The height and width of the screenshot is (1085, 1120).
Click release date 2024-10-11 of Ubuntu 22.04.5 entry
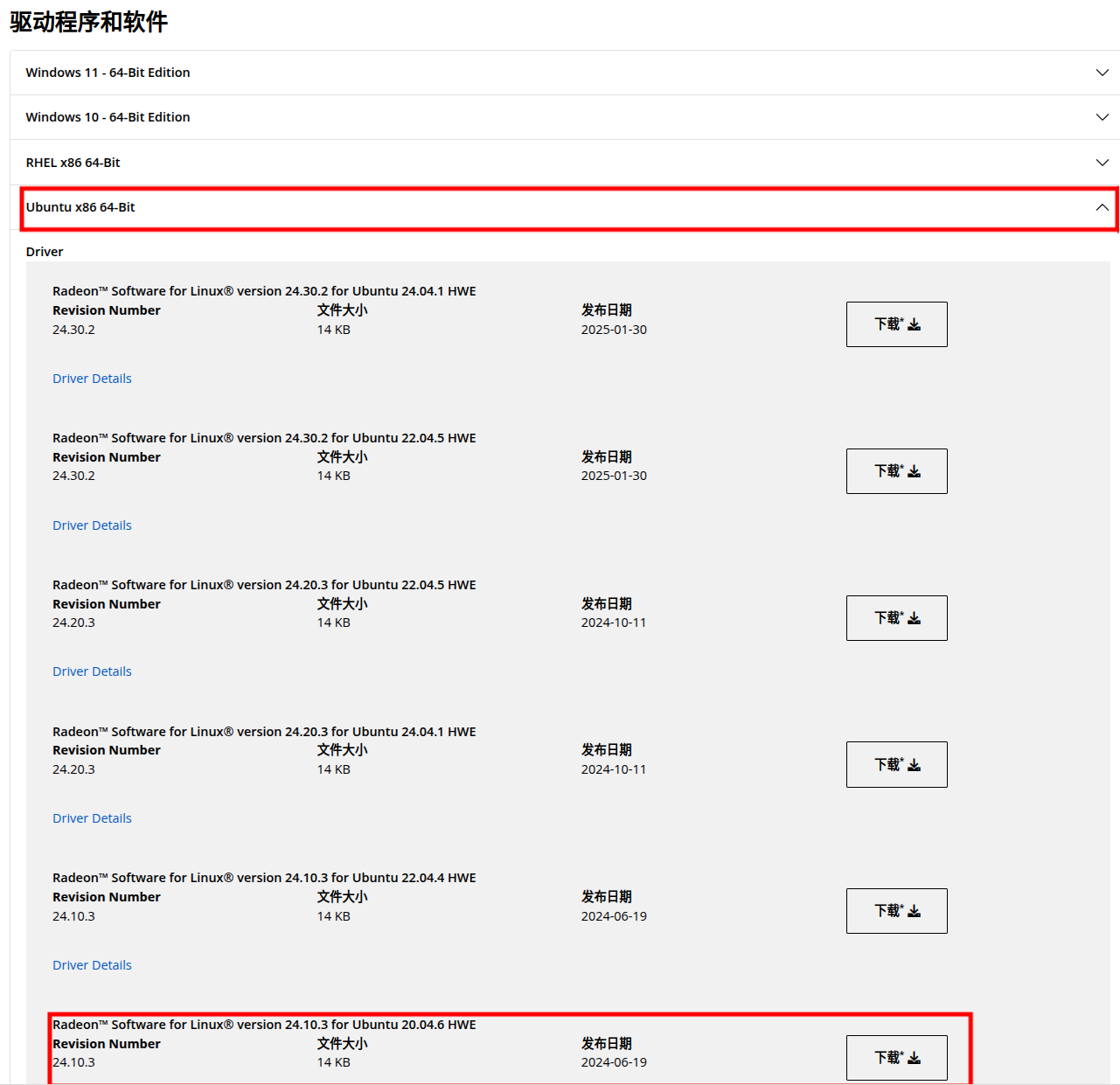coord(614,622)
